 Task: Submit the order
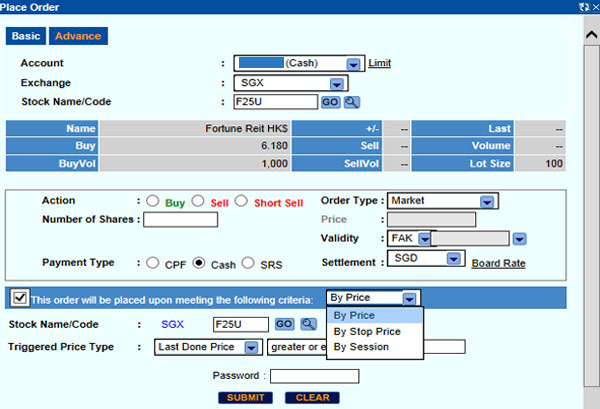[245, 398]
